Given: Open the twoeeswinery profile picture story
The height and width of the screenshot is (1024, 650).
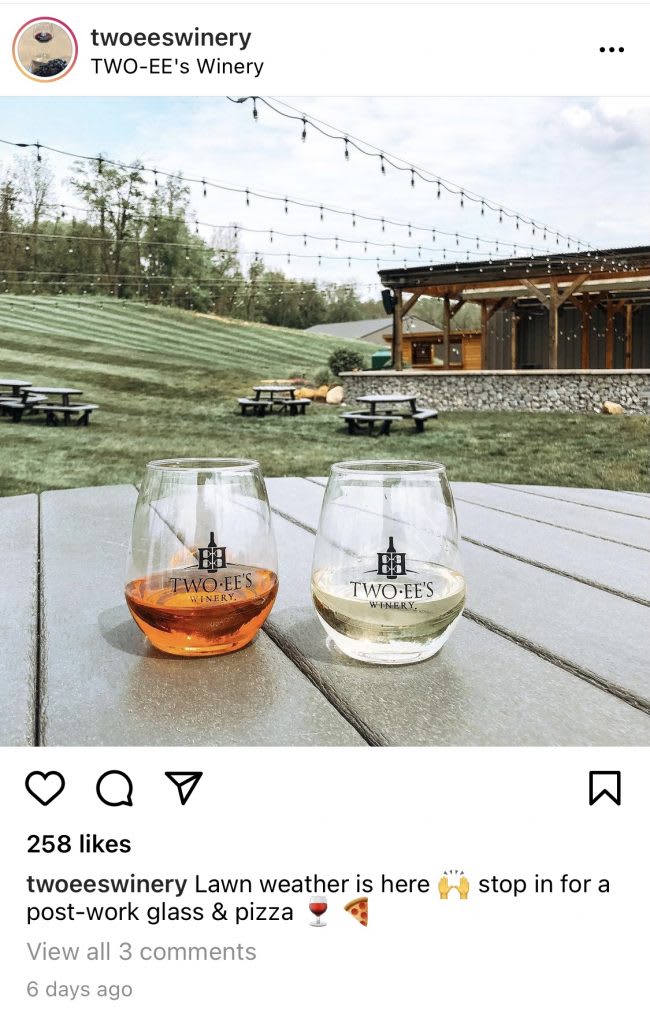Looking at the screenshot, I should pos(45,50).
